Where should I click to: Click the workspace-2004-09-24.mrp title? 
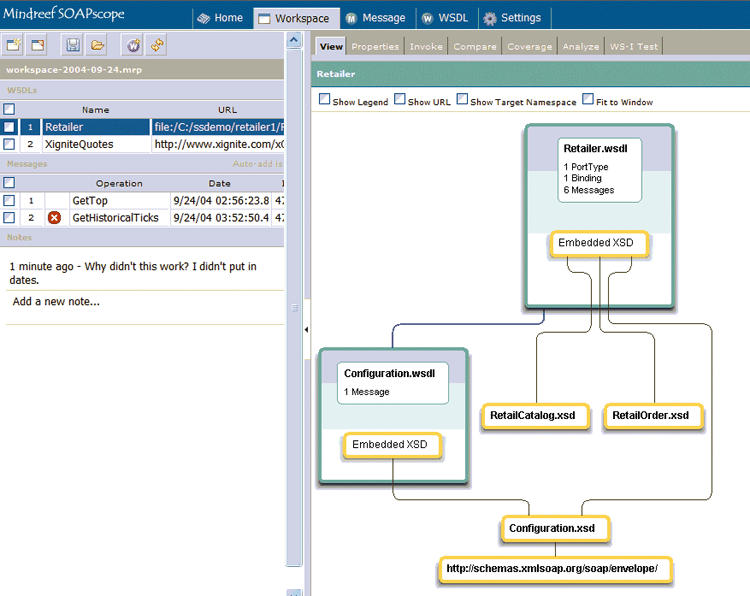point(74,70)
